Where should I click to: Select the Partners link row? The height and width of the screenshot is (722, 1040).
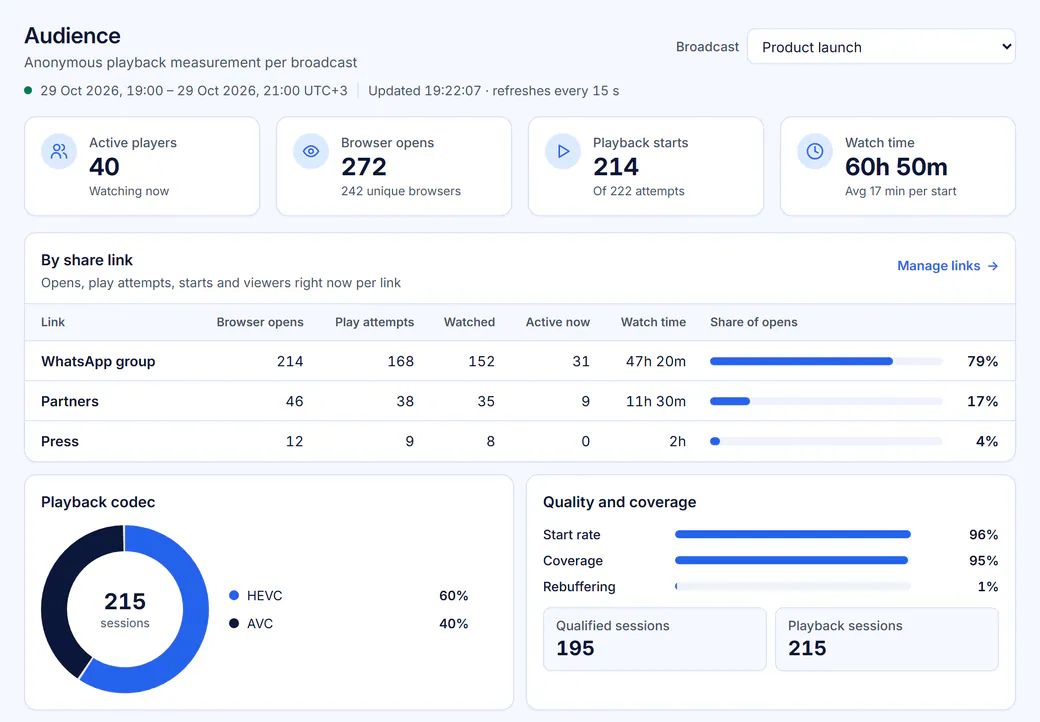click(520, 401)
